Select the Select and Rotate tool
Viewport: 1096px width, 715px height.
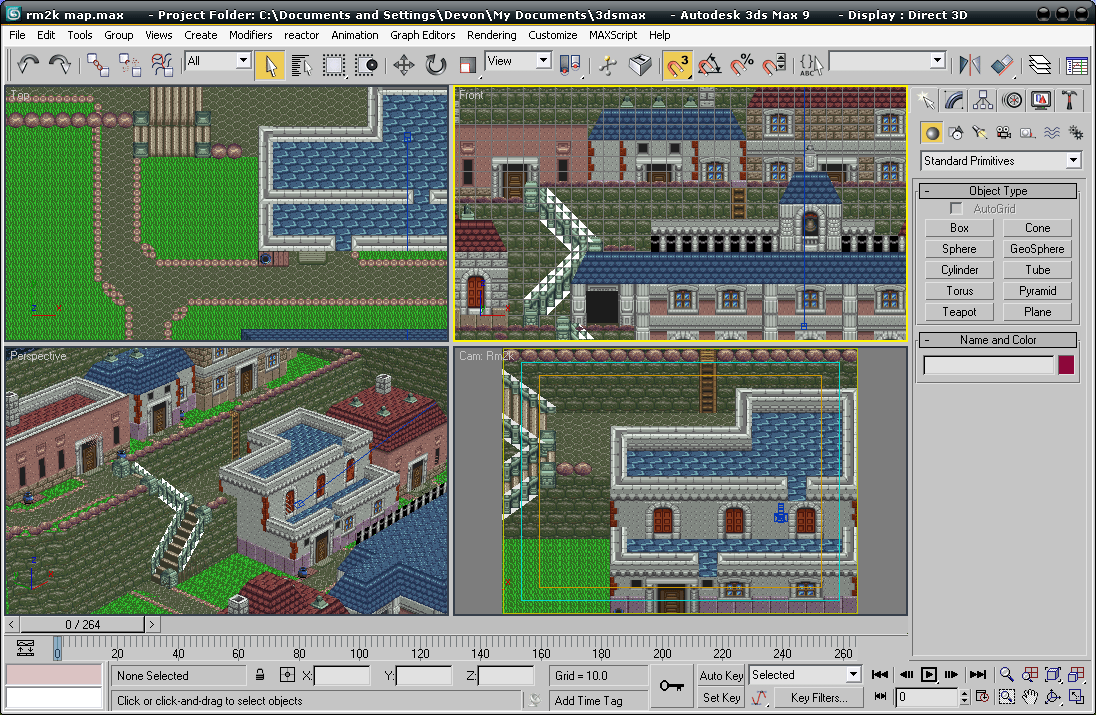[436, 66]
